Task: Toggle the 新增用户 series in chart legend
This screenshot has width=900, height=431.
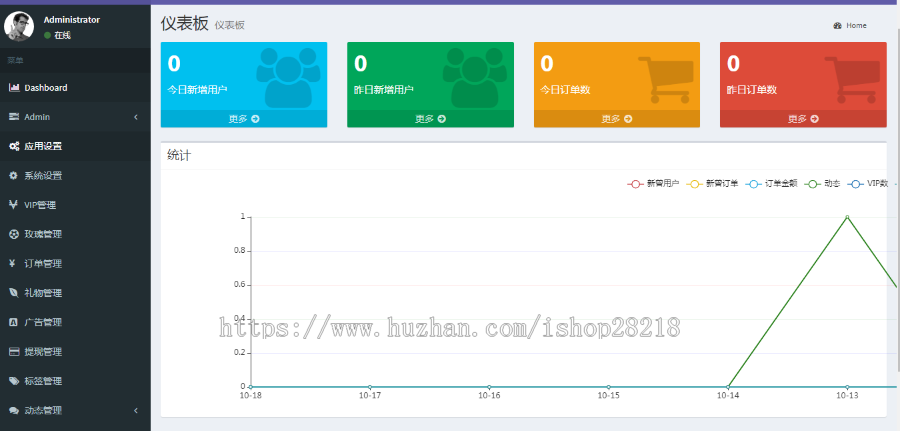Action: [653, 184]
